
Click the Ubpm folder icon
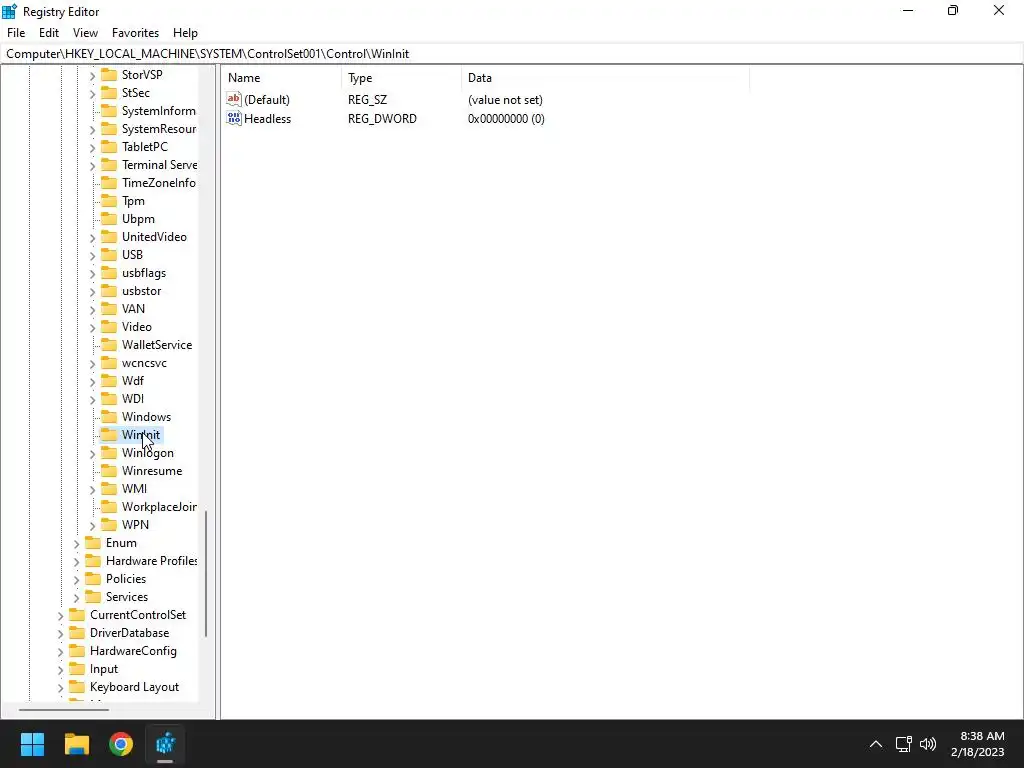(109, 219)
